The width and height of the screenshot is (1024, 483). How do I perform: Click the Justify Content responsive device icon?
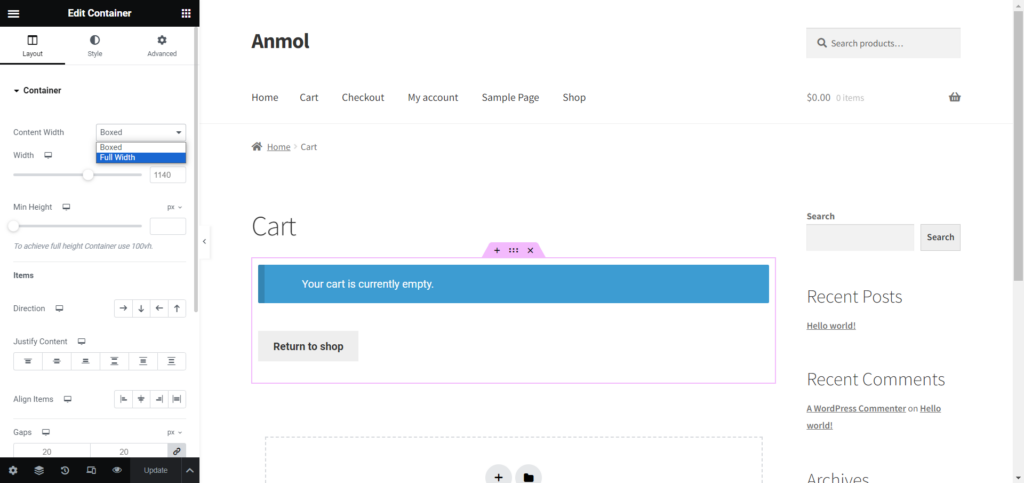(82, 341)
